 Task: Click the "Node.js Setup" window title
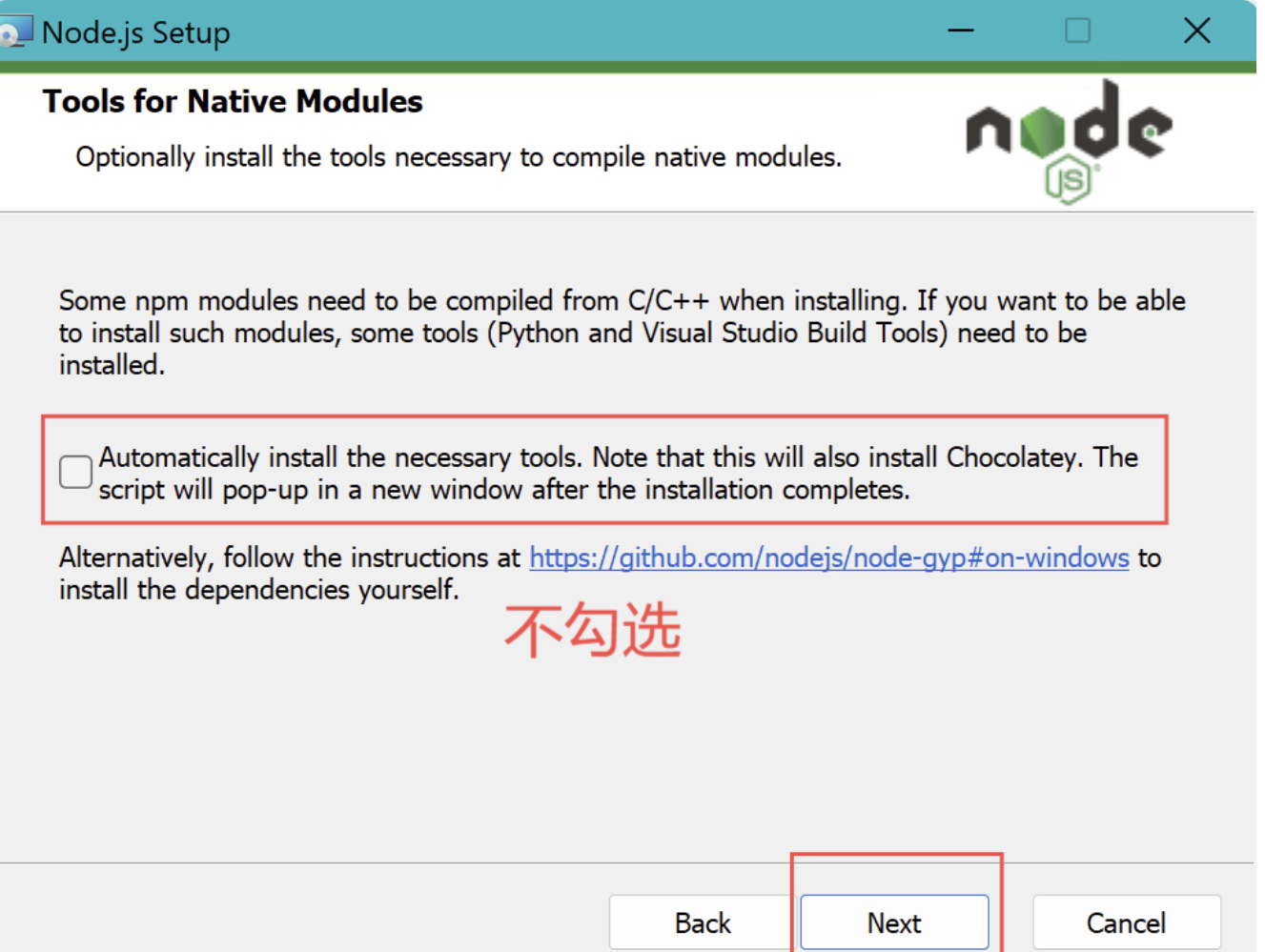click(x=136, y=32)
